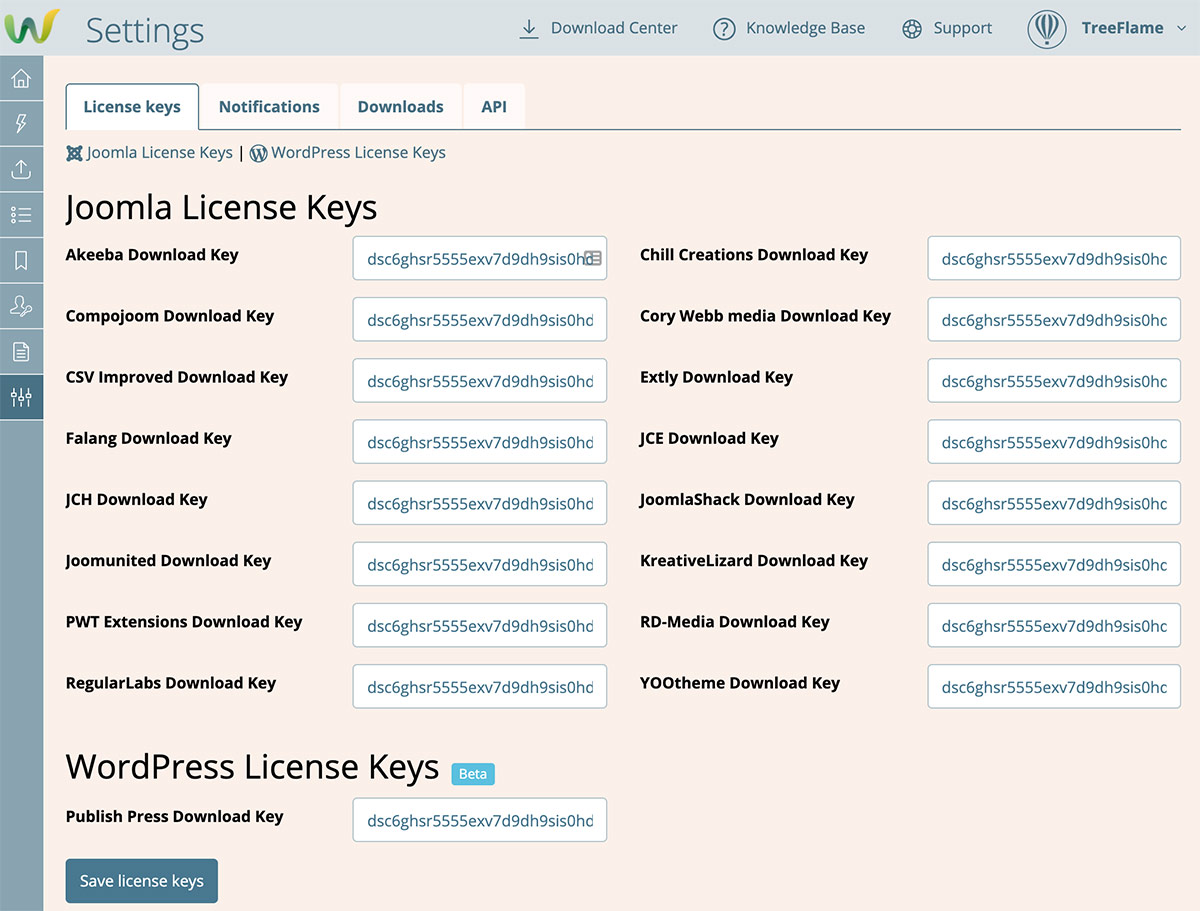The height and width of the screenshot is (911, 1200).
Task: Focus the RD-Media Download Key field
Action: click(x=1054, y=625)
